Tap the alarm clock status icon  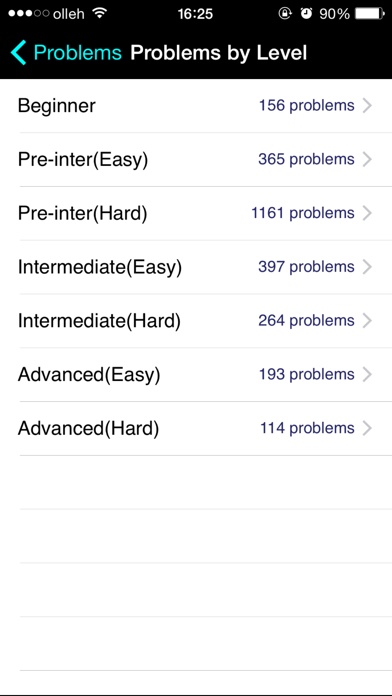coord(306,14)
